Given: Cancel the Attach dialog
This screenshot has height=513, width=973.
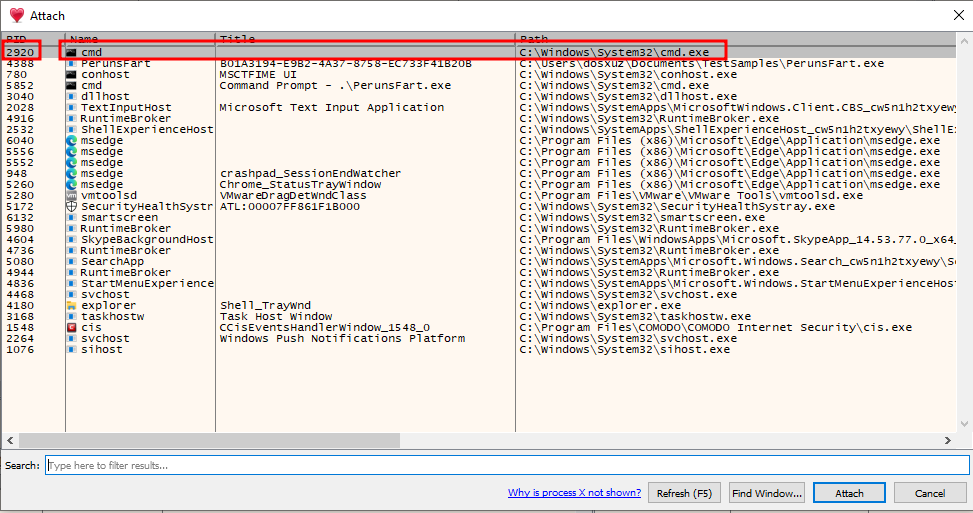Looking at the screenshot, I should click(x=930, y=493).
